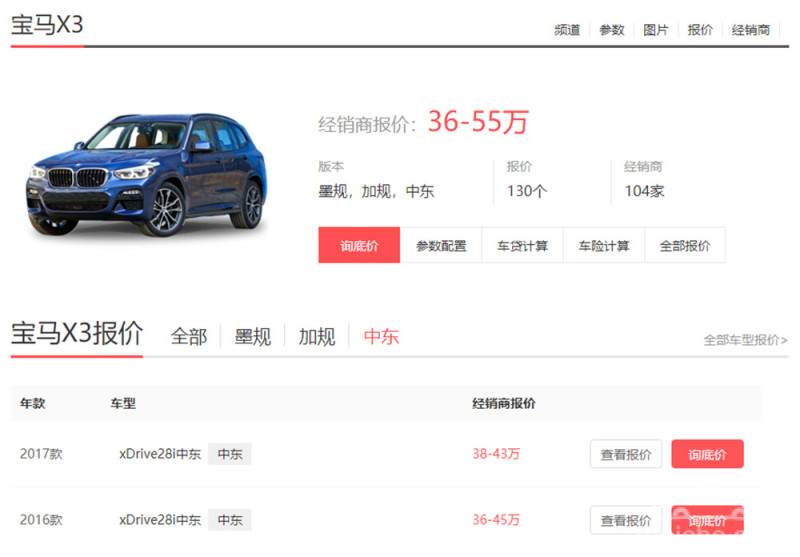Click the 版本 label

(x=331, y=166)
